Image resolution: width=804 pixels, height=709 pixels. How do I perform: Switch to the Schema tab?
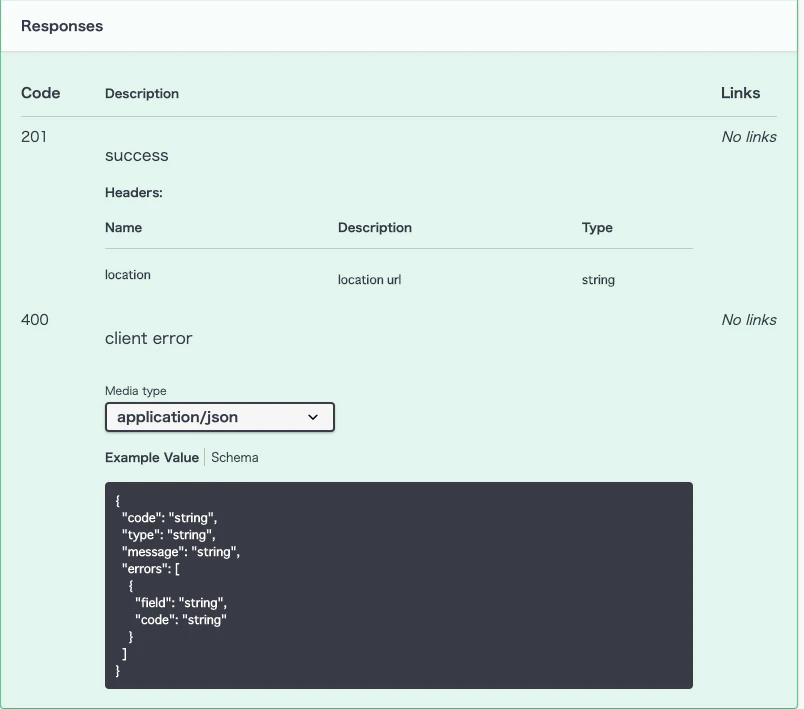click(235, 457)
